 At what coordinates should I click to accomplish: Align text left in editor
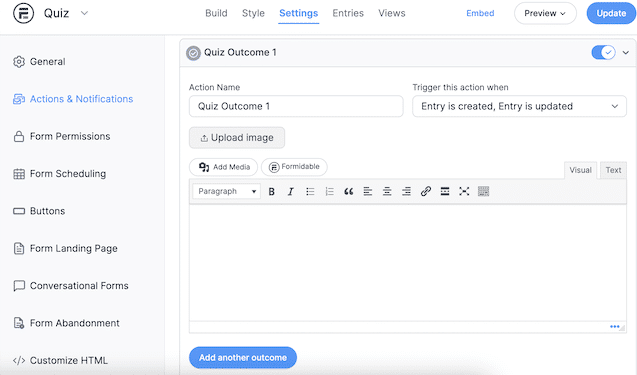368,191
